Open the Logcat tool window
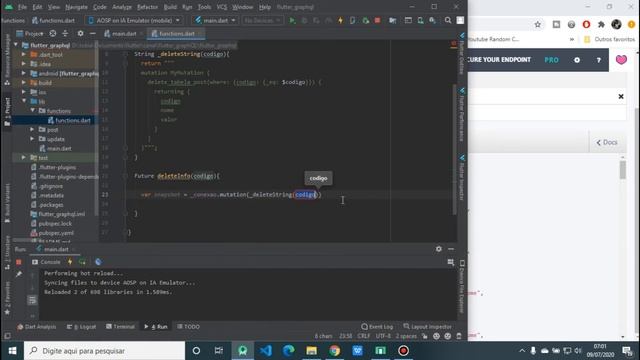The width and height of the screenshot is (640, 360). pyautogui.click(x=82, y=327)
